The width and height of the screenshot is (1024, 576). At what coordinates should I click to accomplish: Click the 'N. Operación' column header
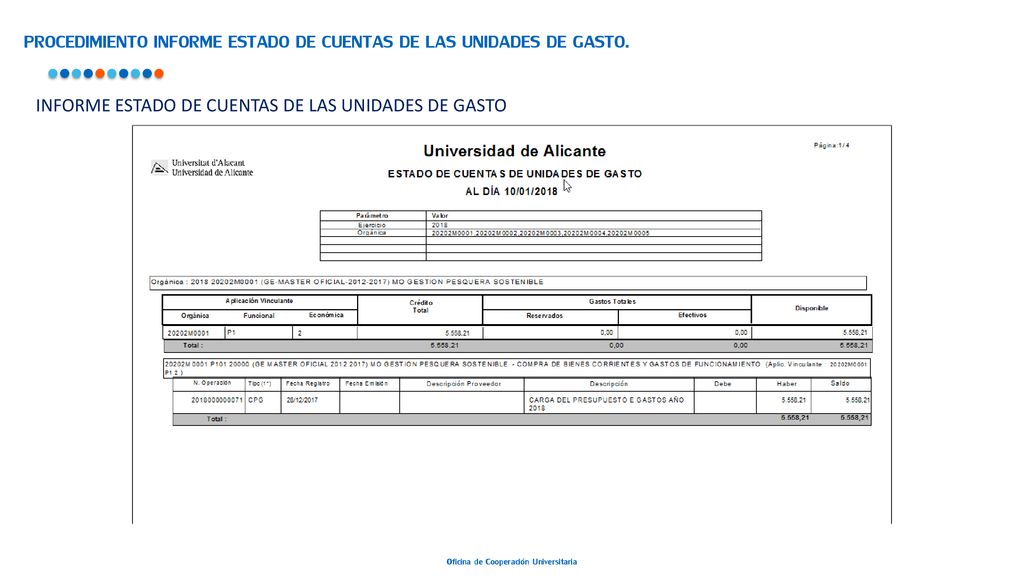pos(212,383)
